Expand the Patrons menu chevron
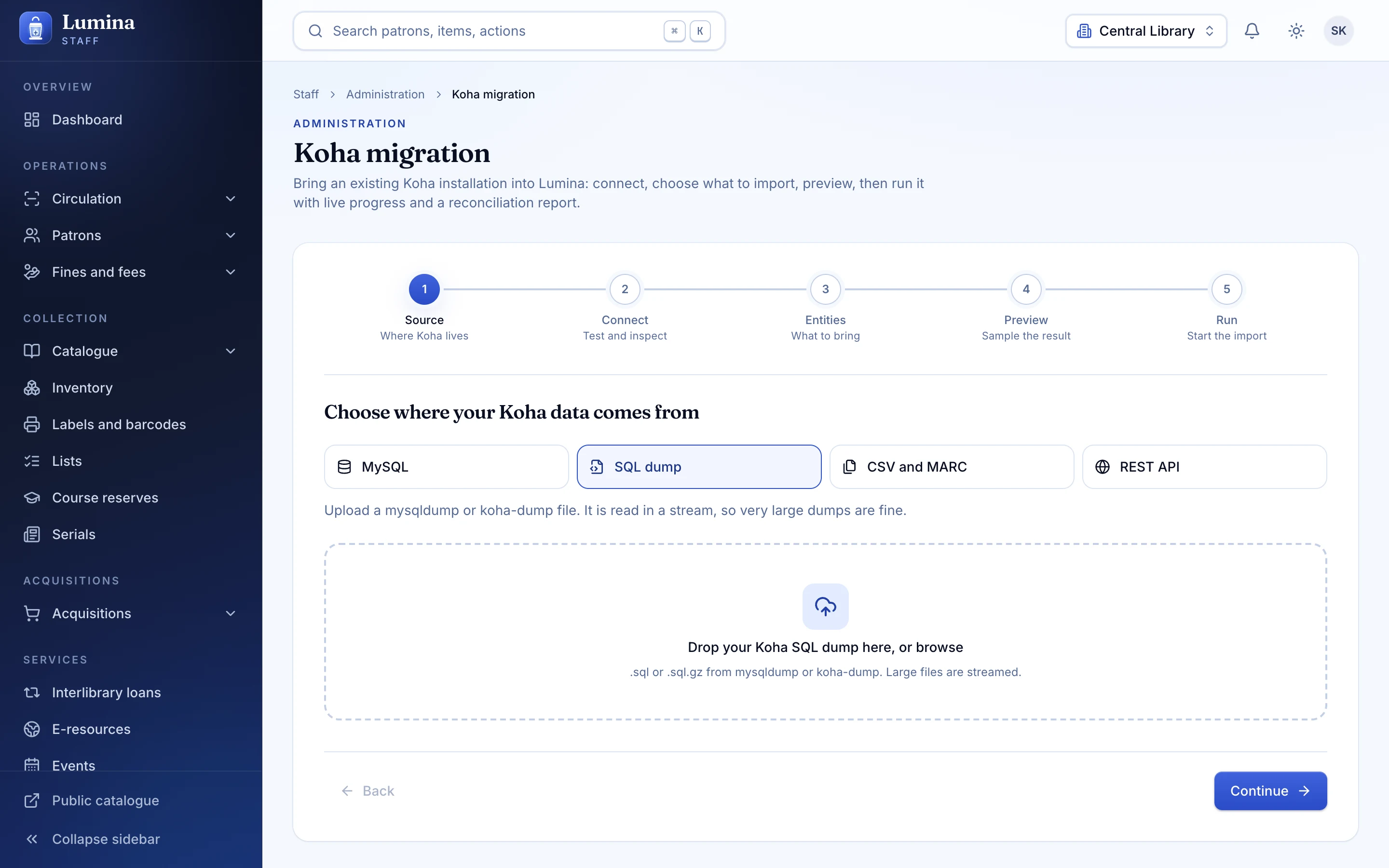 pos(231,235)
